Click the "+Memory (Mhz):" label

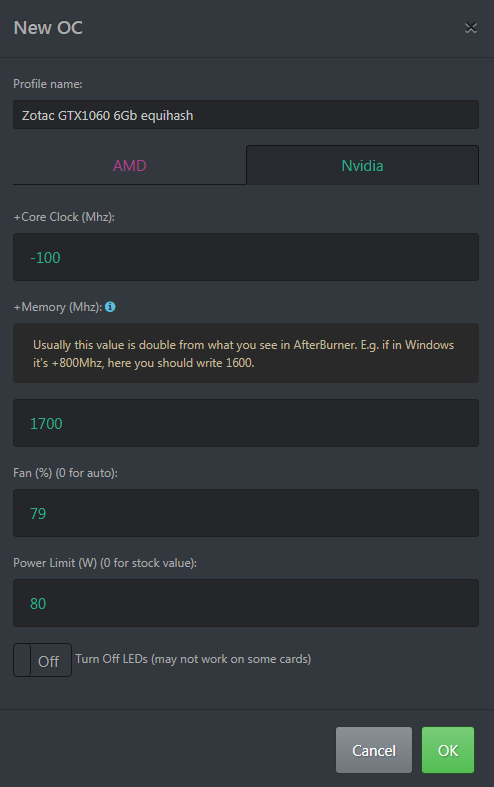coord(58,307)
